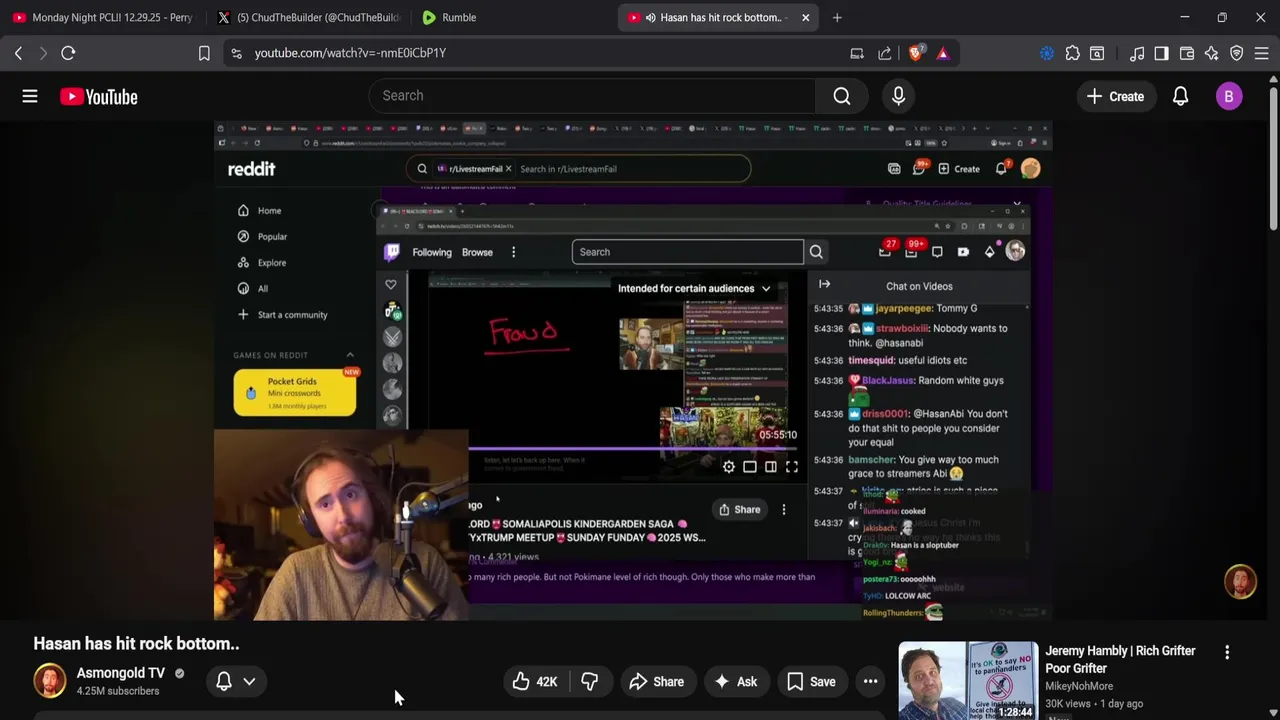Open a new browser tab
Image resolution: width=1280 pixels, height=720 pixels.
coord(837,17)
